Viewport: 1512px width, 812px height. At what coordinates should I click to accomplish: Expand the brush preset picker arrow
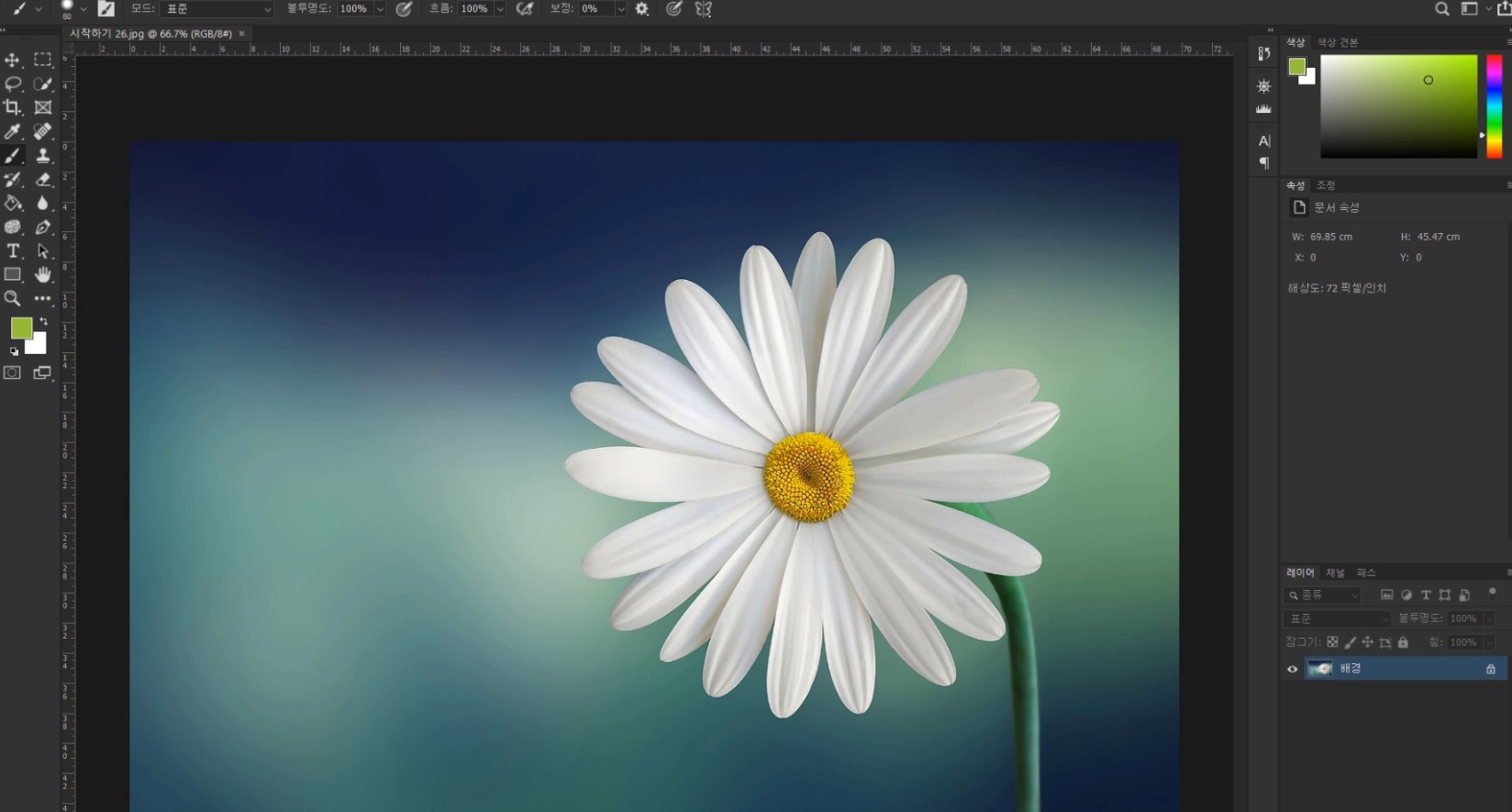[x=83, y=9]
